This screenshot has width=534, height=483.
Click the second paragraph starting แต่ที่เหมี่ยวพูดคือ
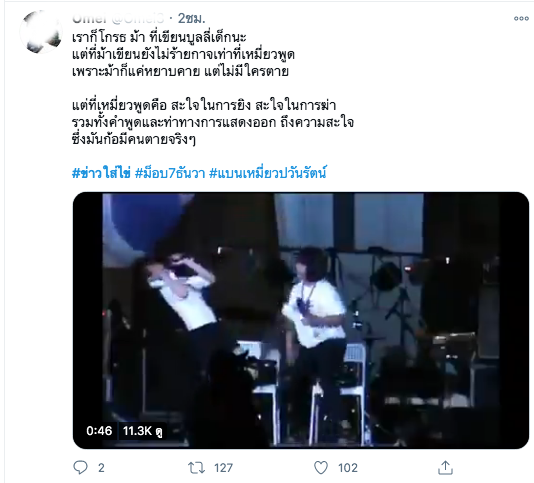(x=213, y=122)
